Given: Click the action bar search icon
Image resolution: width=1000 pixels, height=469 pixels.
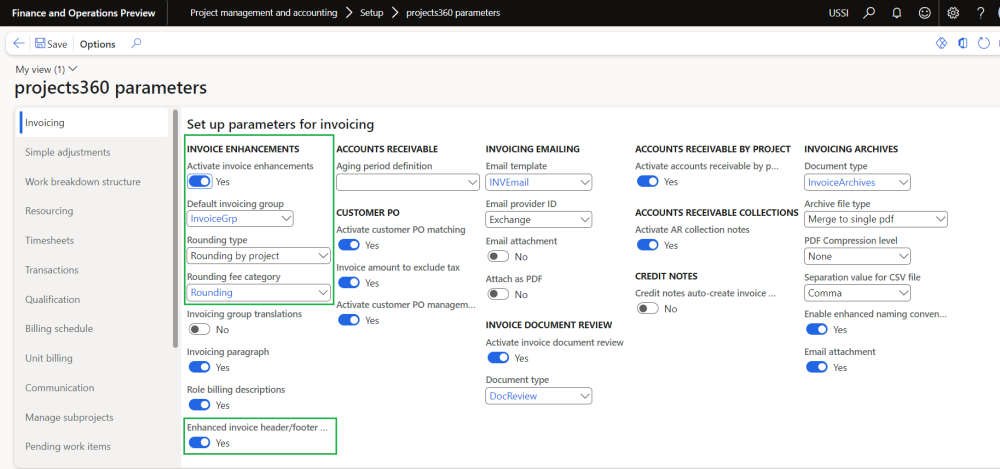Looking at the screenshot, I should coord(136,44).
